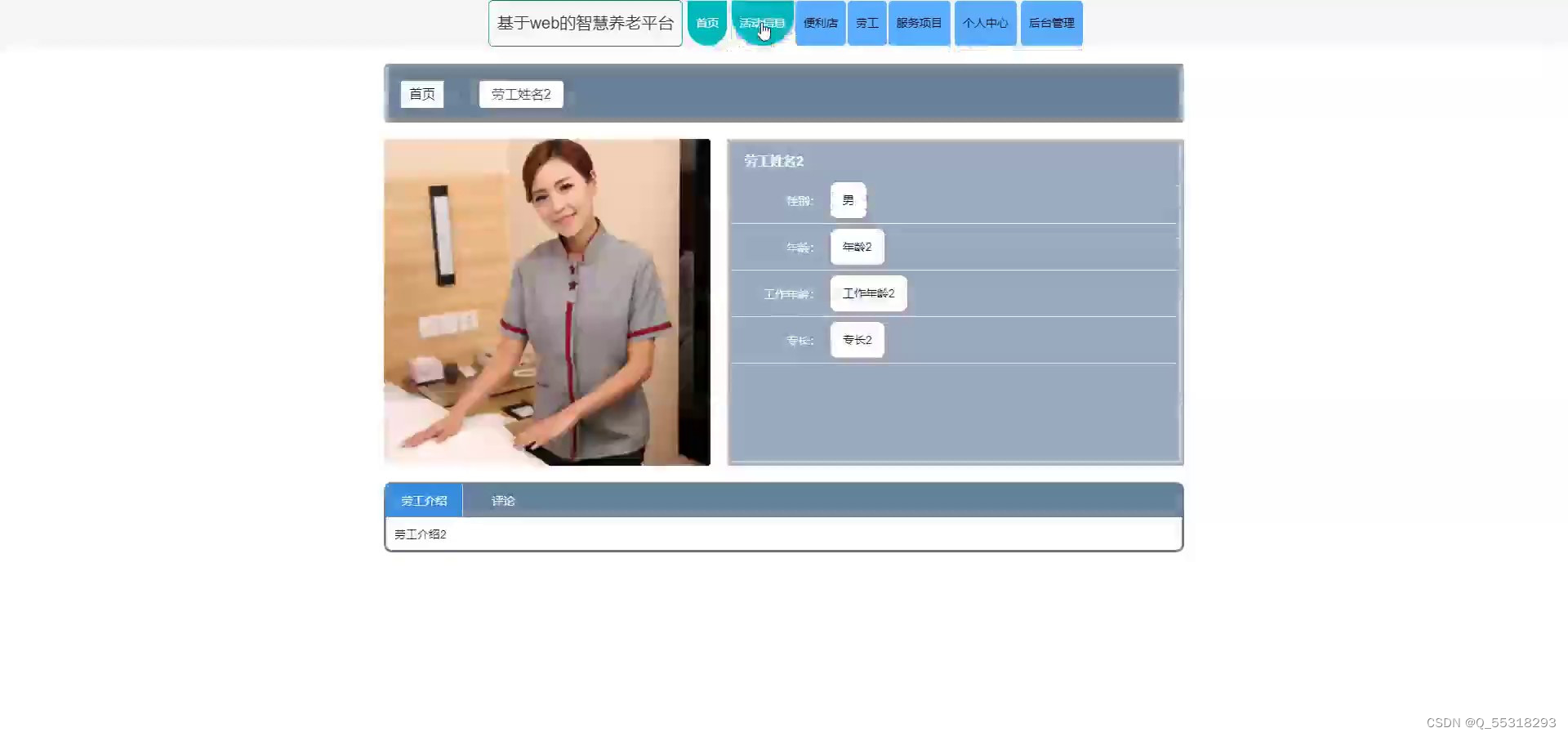This screenshot has width=1568, height=737.
Task: Open 后台管理 from the navigation bar
Action: point(1051,23)
